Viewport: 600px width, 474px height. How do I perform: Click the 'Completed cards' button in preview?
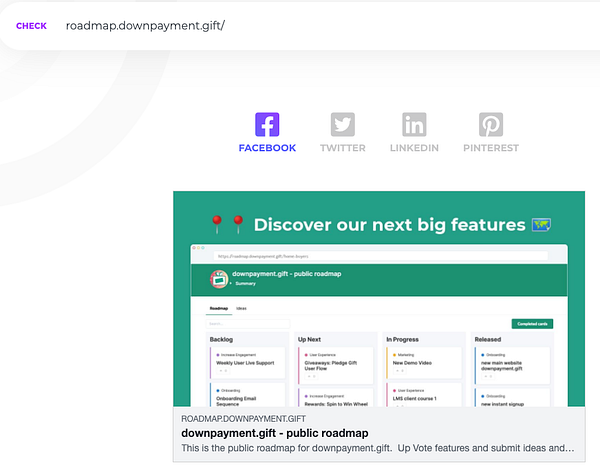tap(532, 324)
